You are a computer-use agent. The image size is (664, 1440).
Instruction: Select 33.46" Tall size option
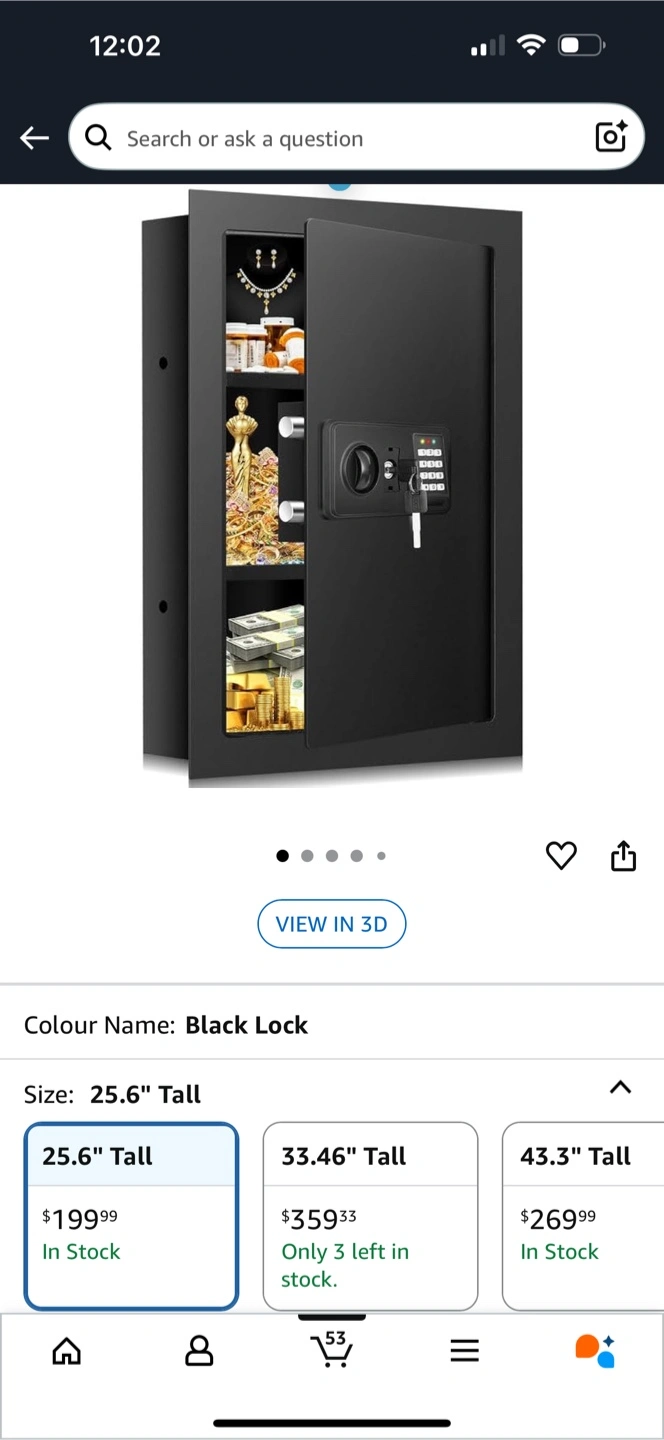click(x=370, y=1216)
